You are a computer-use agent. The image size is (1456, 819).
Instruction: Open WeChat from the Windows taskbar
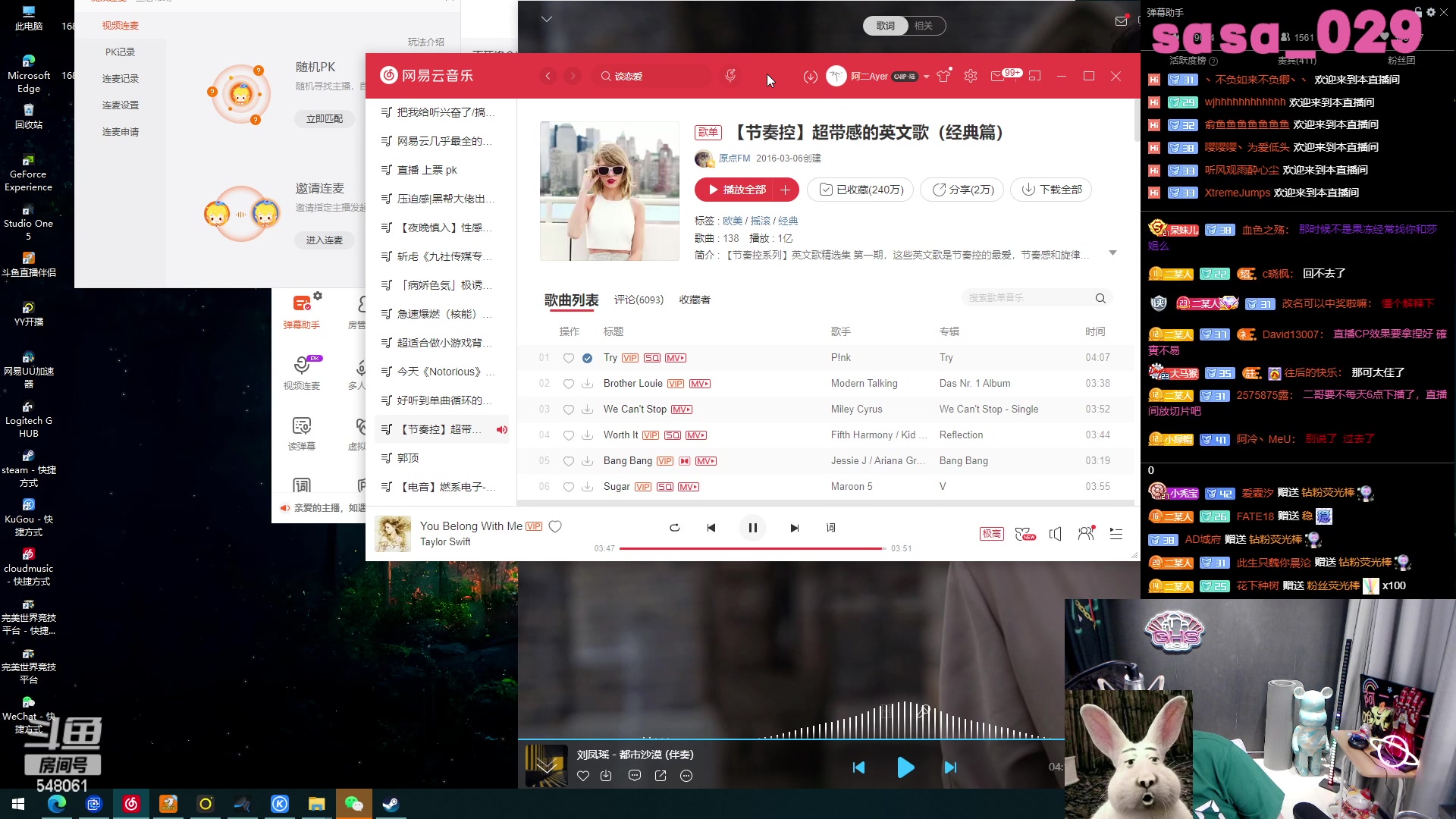coord(353,804)
